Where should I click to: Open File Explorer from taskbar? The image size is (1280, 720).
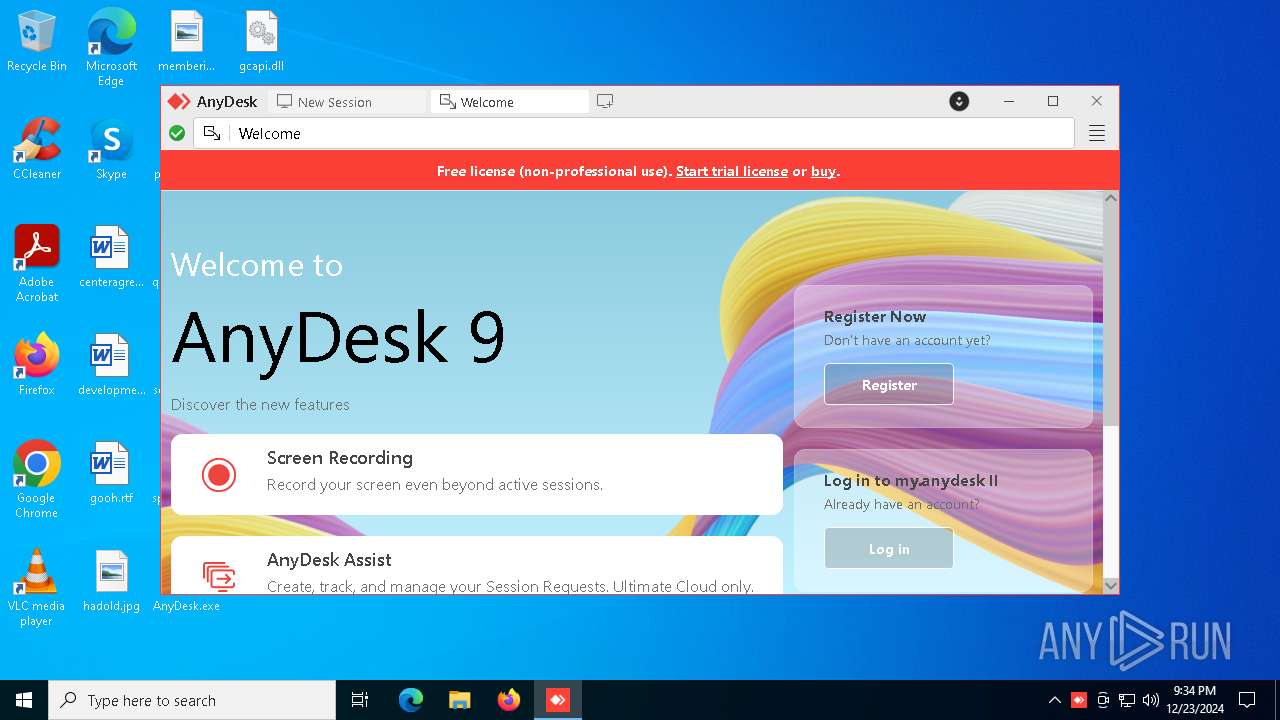click(x=460, y=700)
